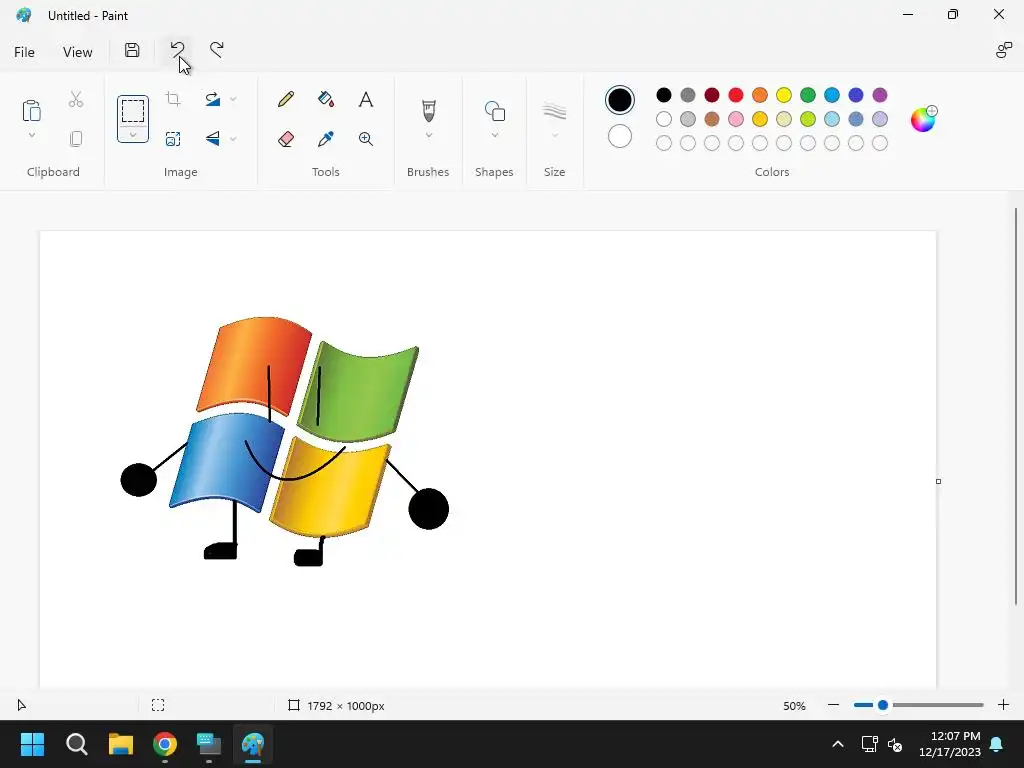1024x768 pixels.
Task: Open the line Size icon
Action: (x=554, y=111)
